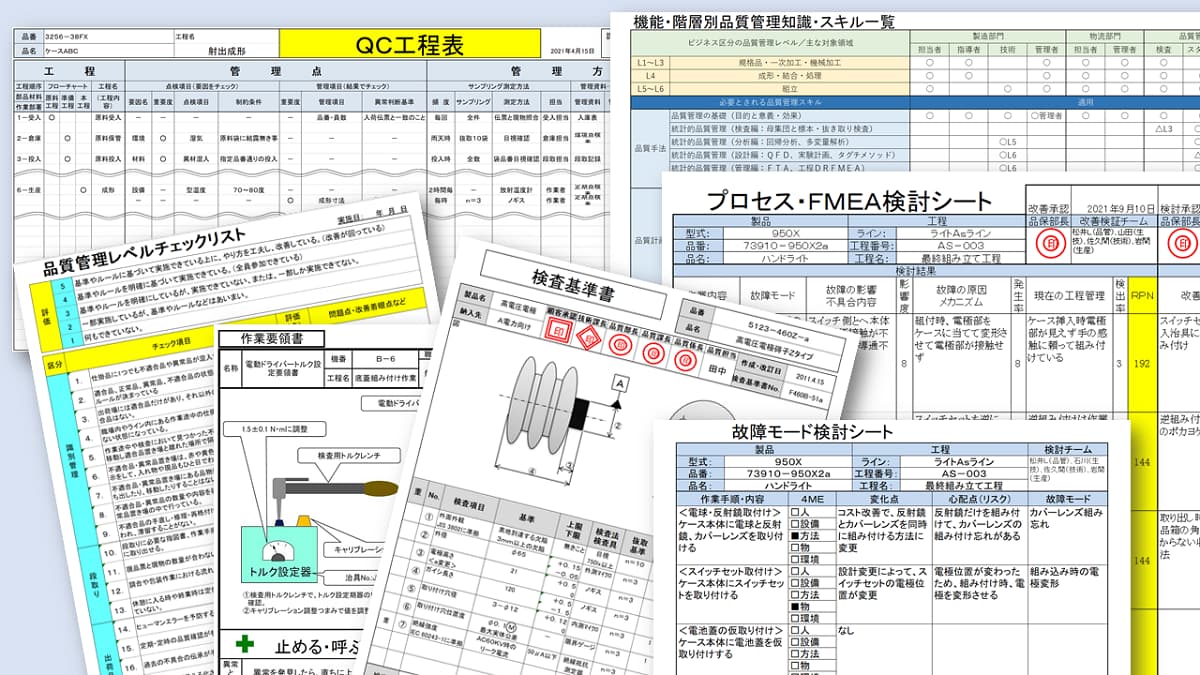Check 設備 in the 電球・反射鏡取付け row

pyautogui.click(x=795, y=524)
